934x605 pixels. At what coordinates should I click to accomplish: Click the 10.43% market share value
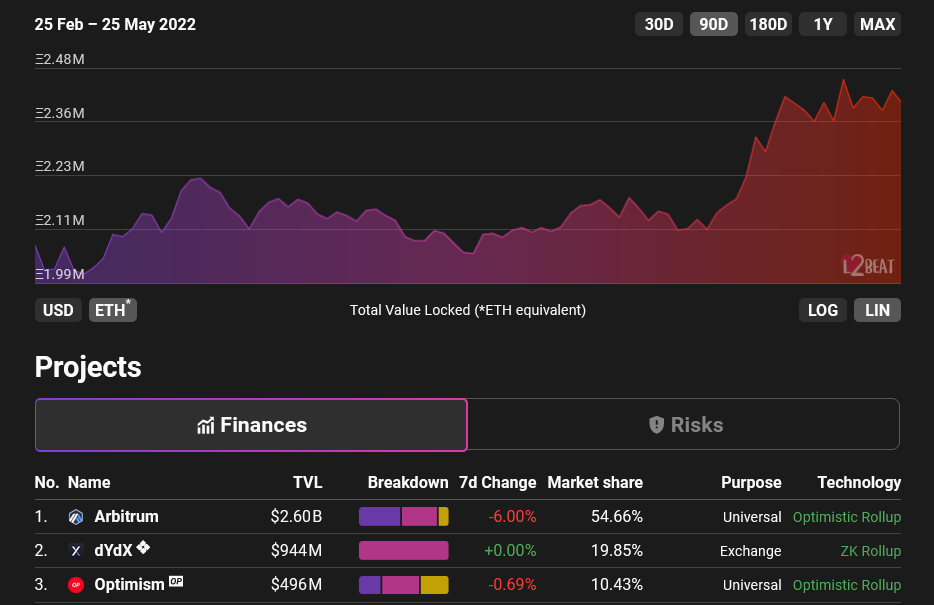tap(617, 584)
